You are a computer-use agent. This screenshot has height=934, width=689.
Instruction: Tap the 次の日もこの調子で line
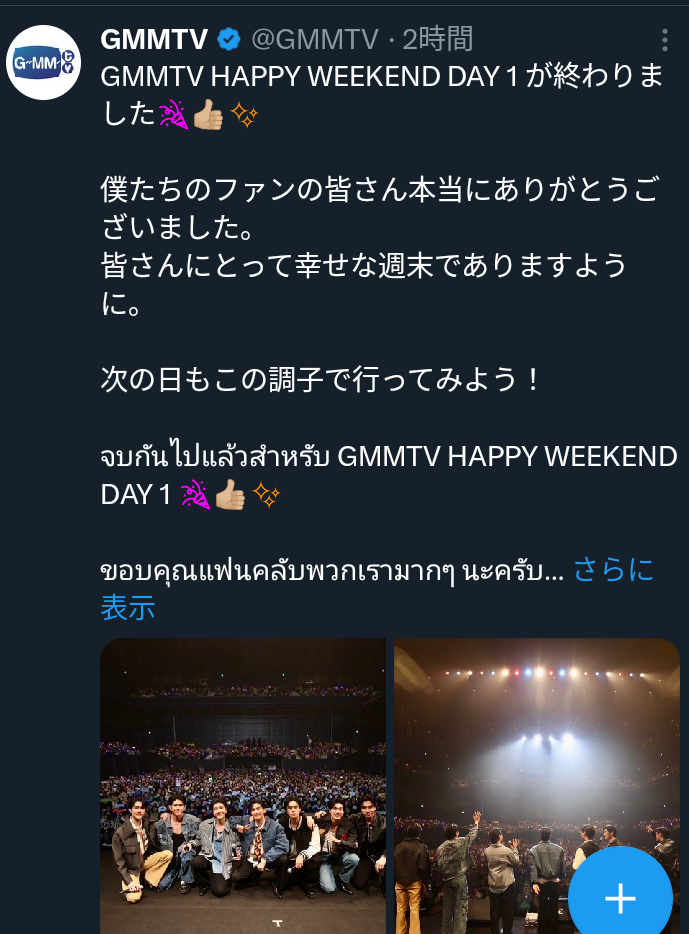320,379
